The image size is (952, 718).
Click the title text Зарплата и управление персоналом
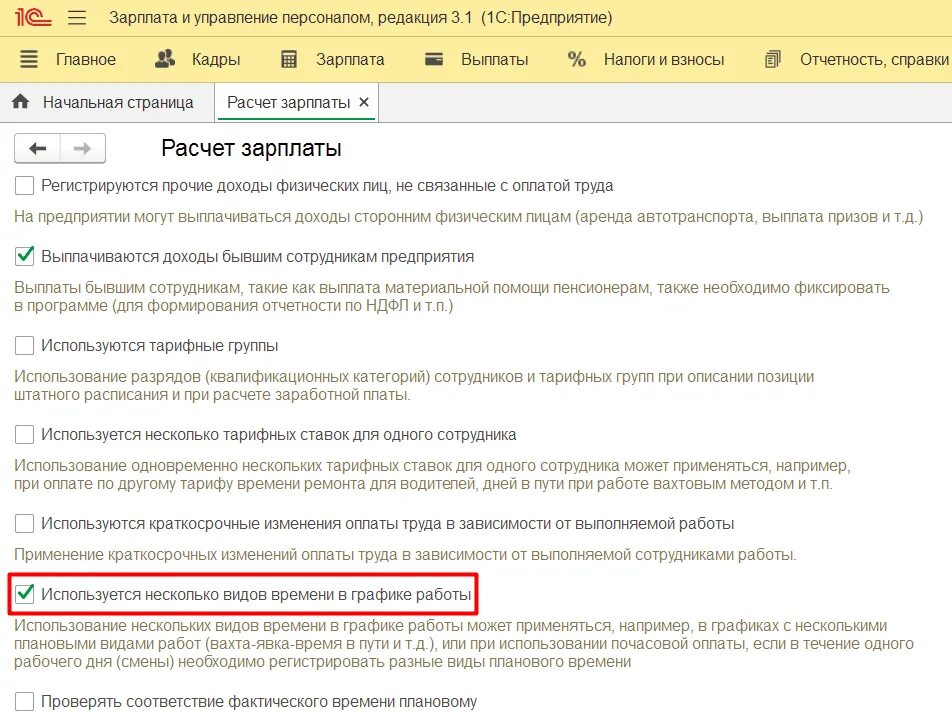[x=360, y=18]
